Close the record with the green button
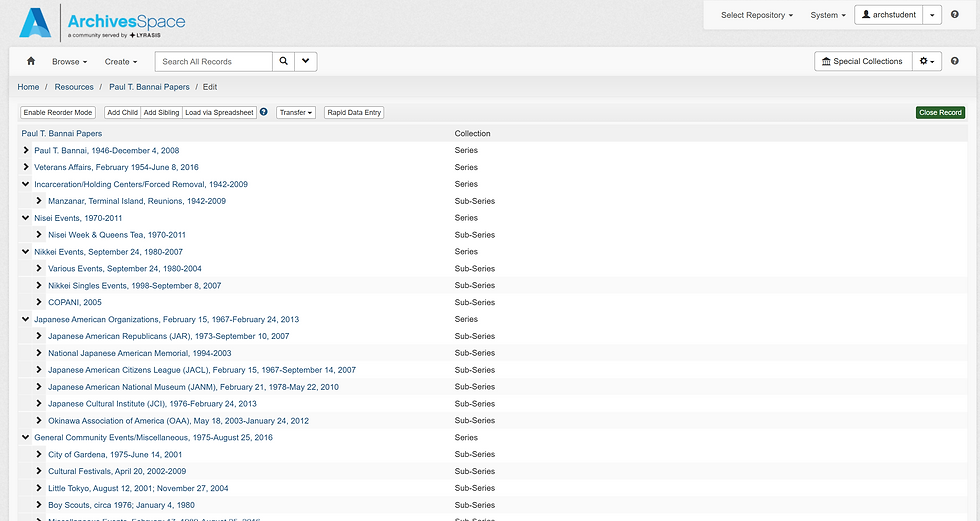Image resolution: width=980 pixels, height=521 pixels. (x=940, y=112)
